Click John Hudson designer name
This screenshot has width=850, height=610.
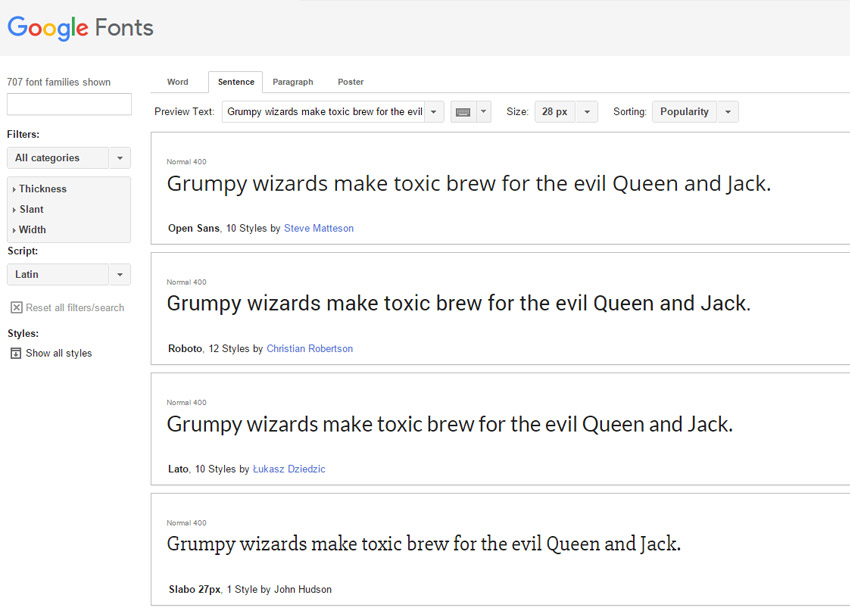(x=302, y=589)
